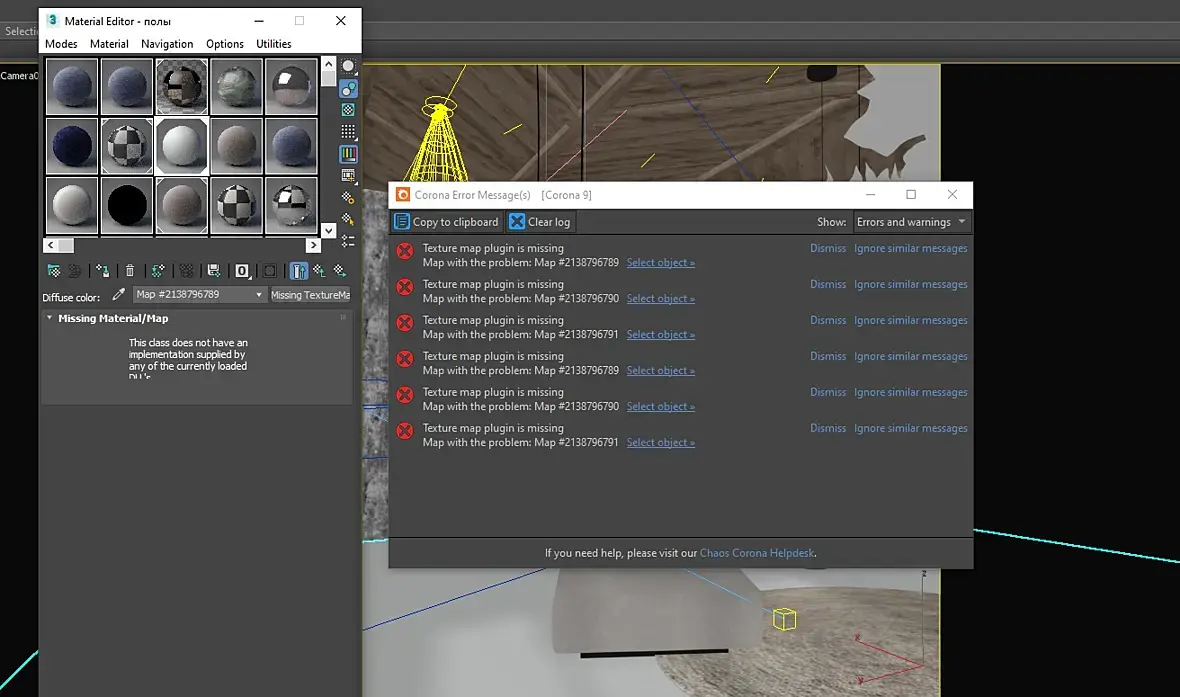Click the Go to Parent icon
Image resolution: width=1180 pixels, height=697 pixels.
click(320, 271)
